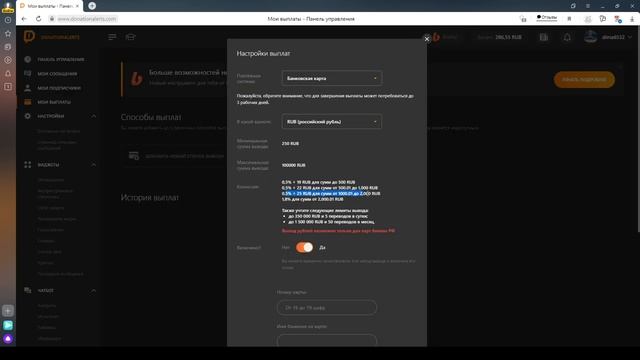Click the notifications bell in browser left sidebar
This screenshot has height=360, width=640.
tap(8, 73)
